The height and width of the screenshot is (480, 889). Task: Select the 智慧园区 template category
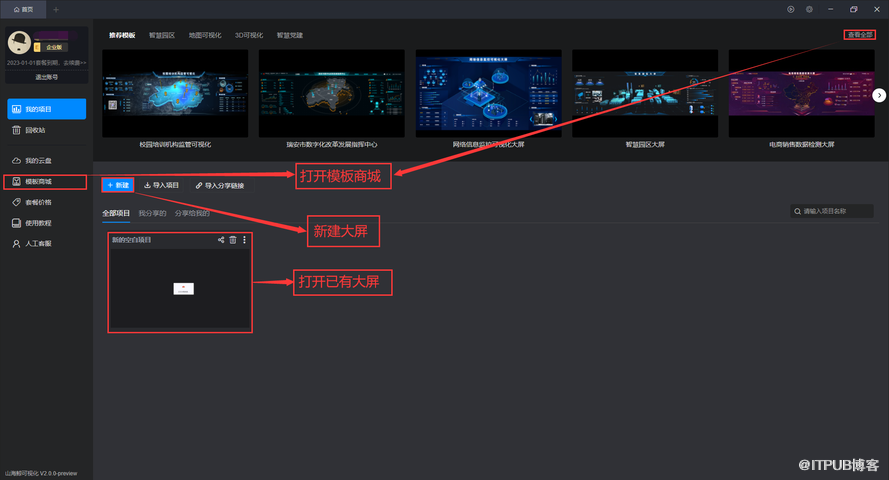(162, 35)
